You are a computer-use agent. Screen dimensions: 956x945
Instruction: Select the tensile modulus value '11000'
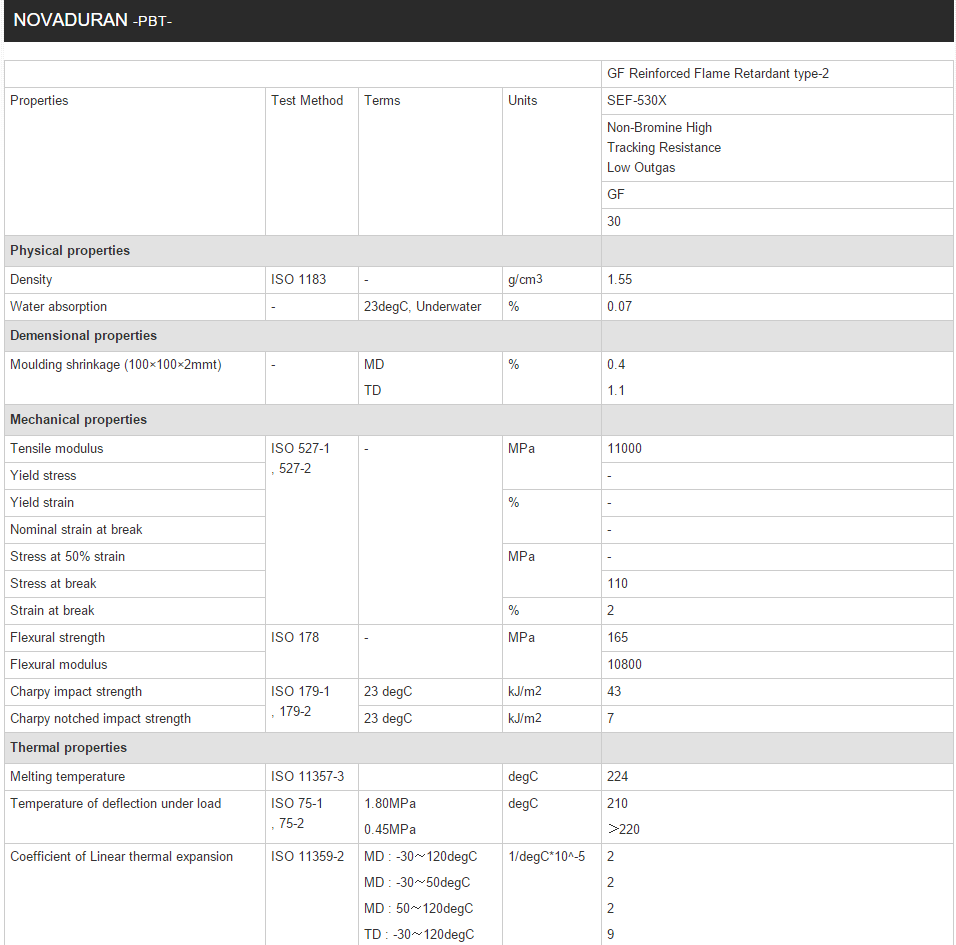pyautogui.click(x=624, y=449)
